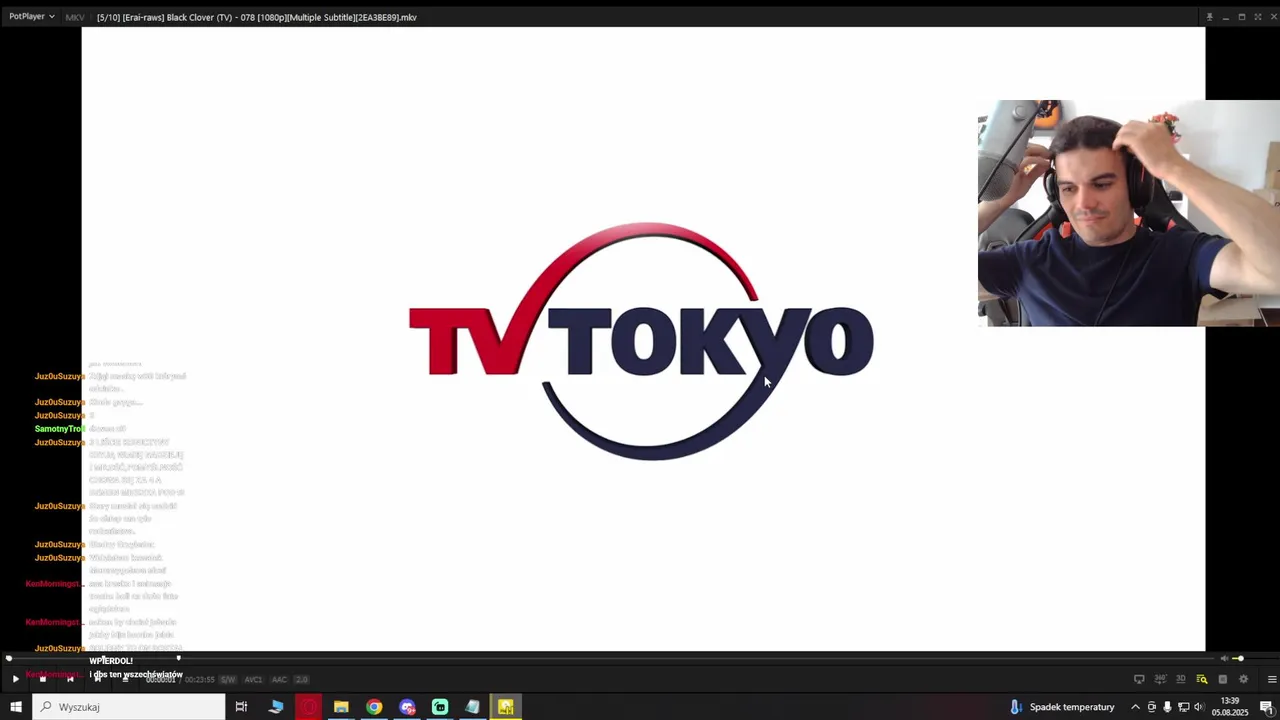Open the Spadek temperatury weather widget
Screen dimensions: 1280x720
coord(1062,707)
